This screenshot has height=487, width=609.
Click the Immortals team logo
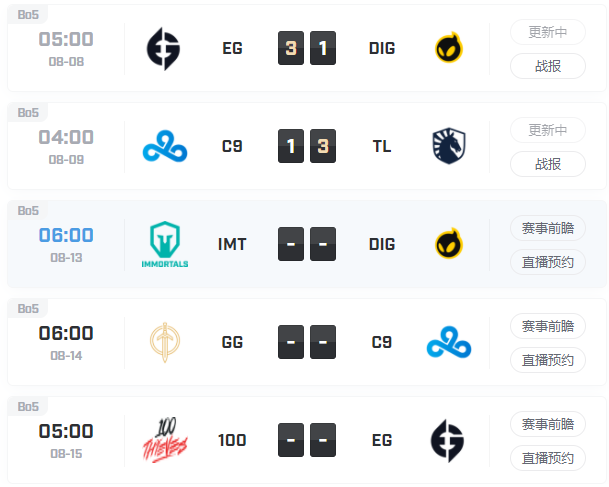(x=165, y=244)
